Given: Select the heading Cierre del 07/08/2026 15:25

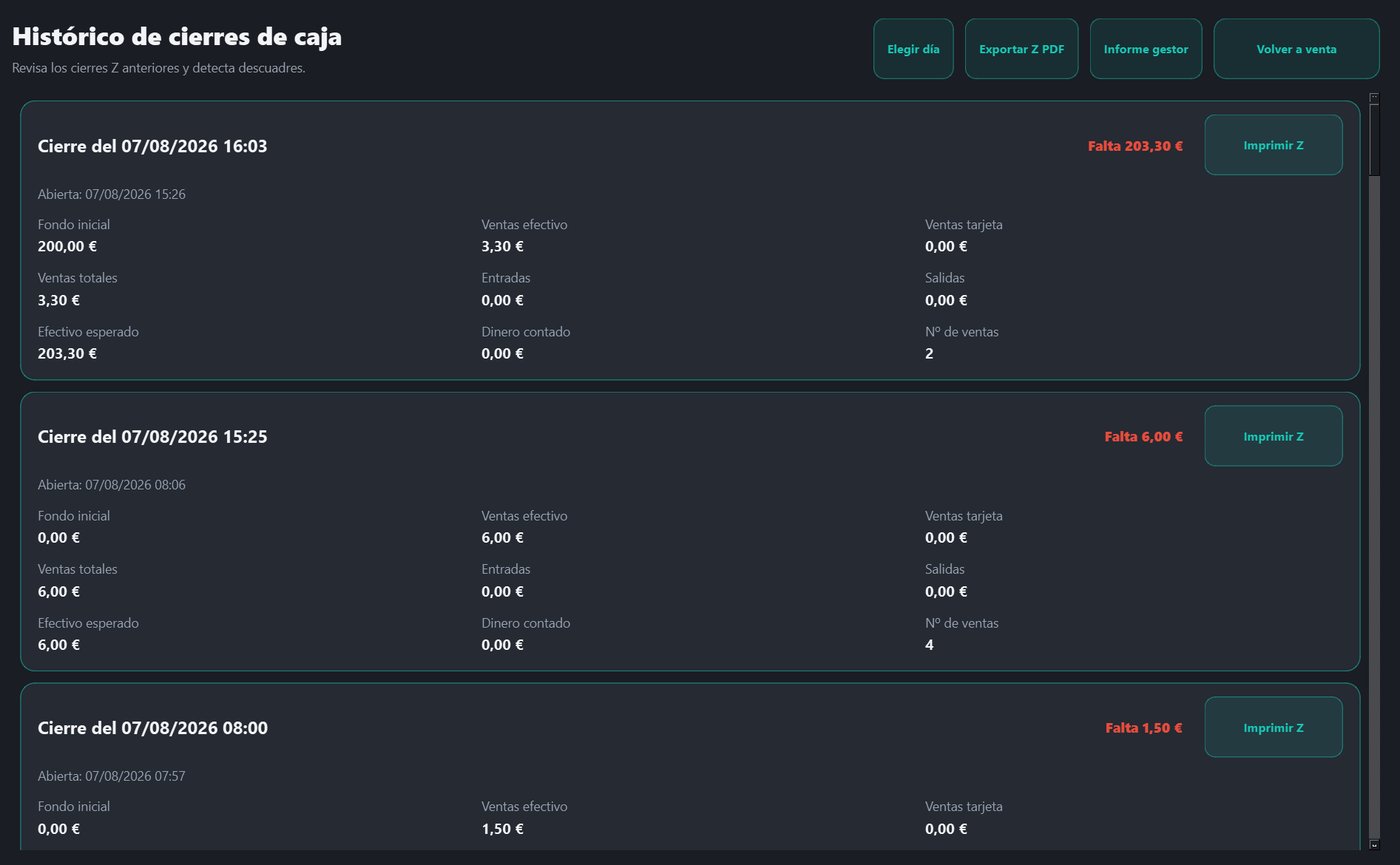Looking at the screenshot, I should point(152,437).
